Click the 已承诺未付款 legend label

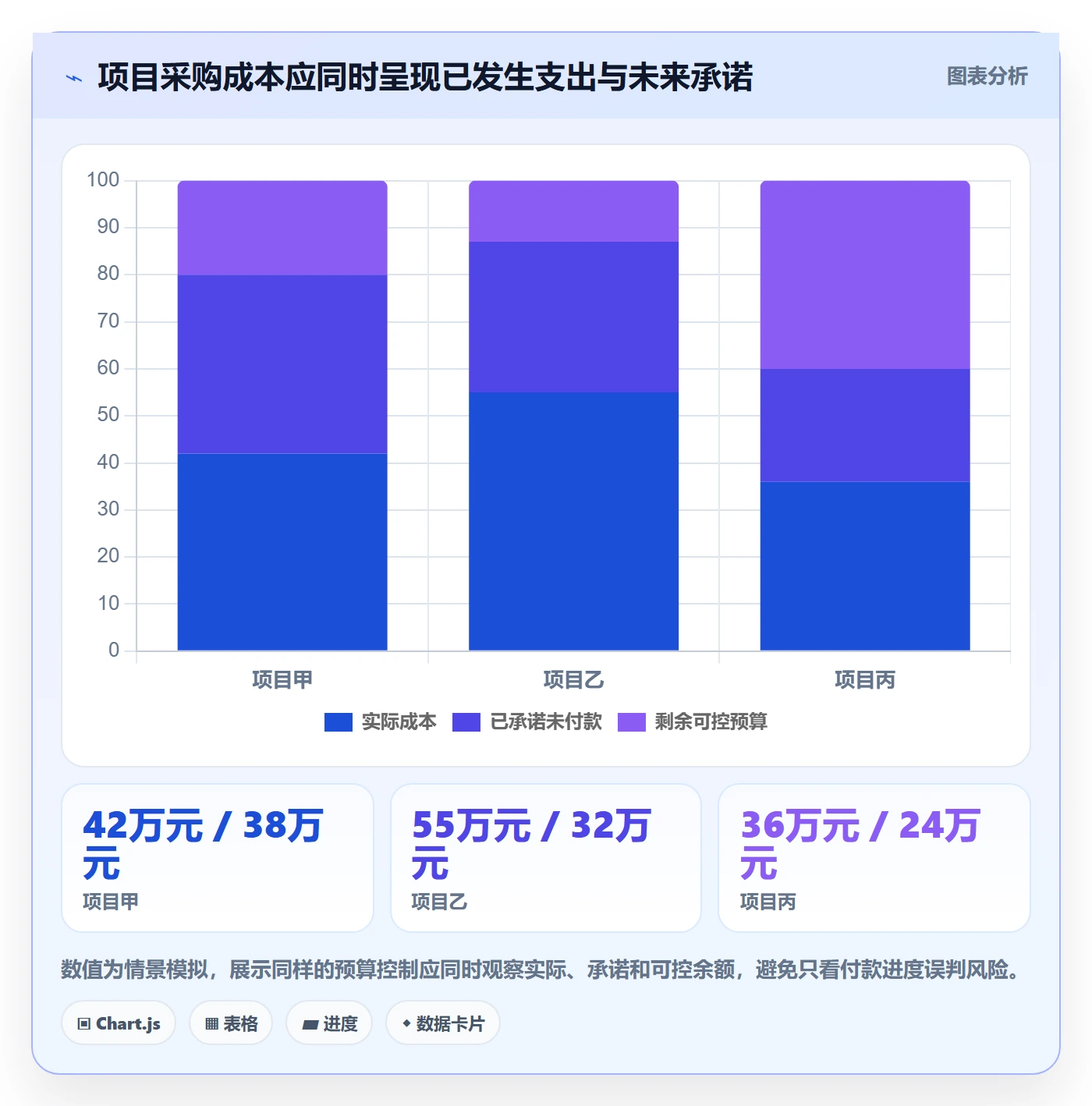(546, 722)
